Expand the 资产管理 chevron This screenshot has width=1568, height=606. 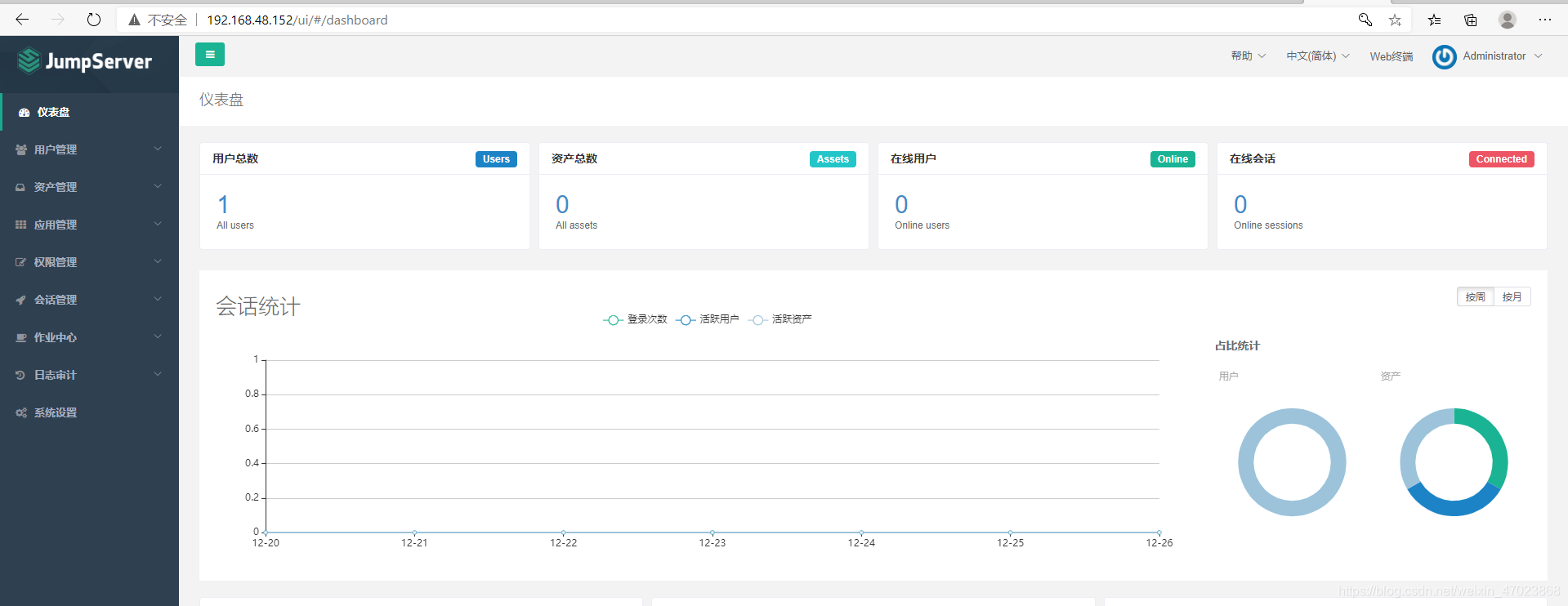(x=158, y=186)
